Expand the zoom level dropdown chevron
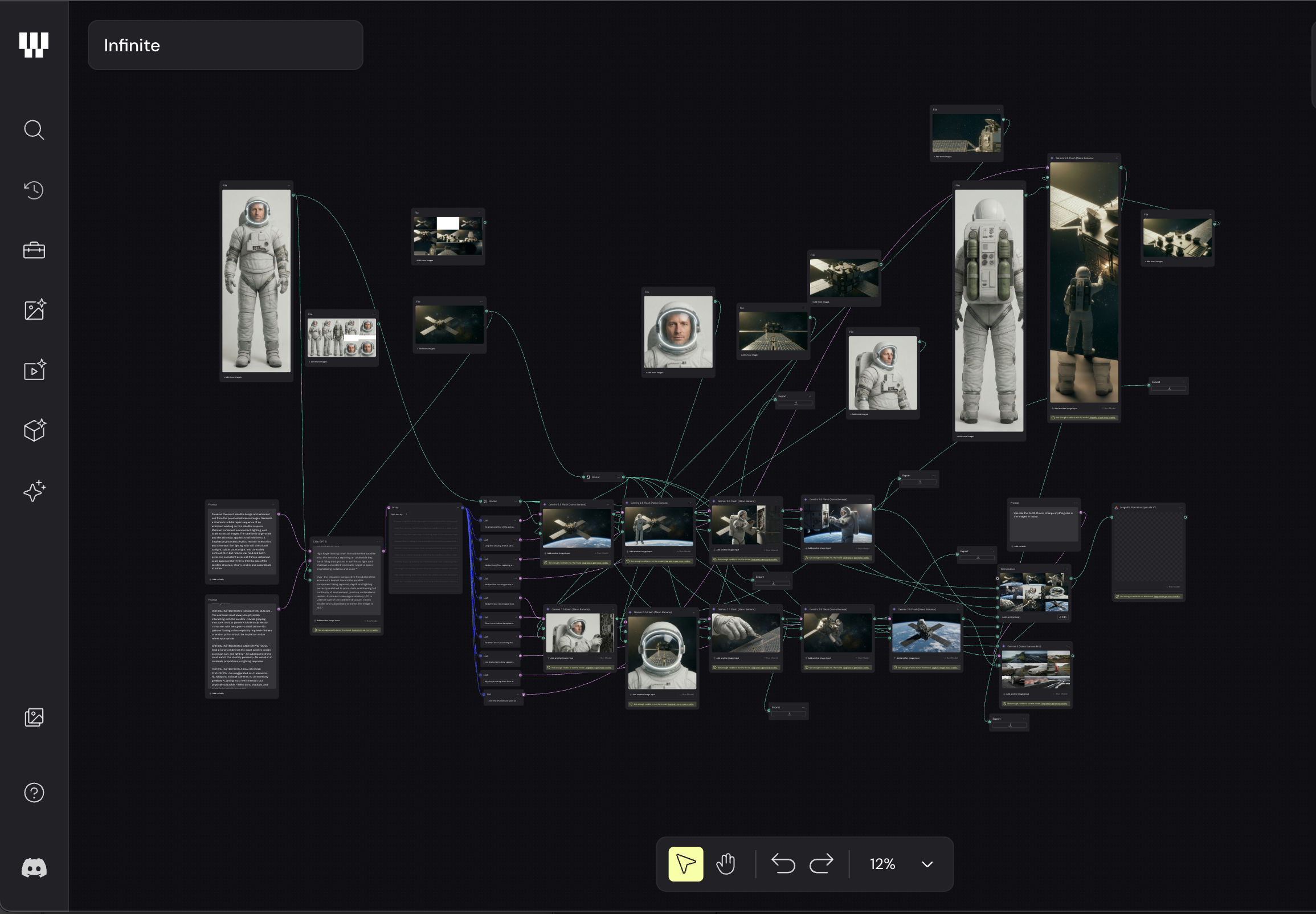The image size is (1316, 914). tap(927, 864)
